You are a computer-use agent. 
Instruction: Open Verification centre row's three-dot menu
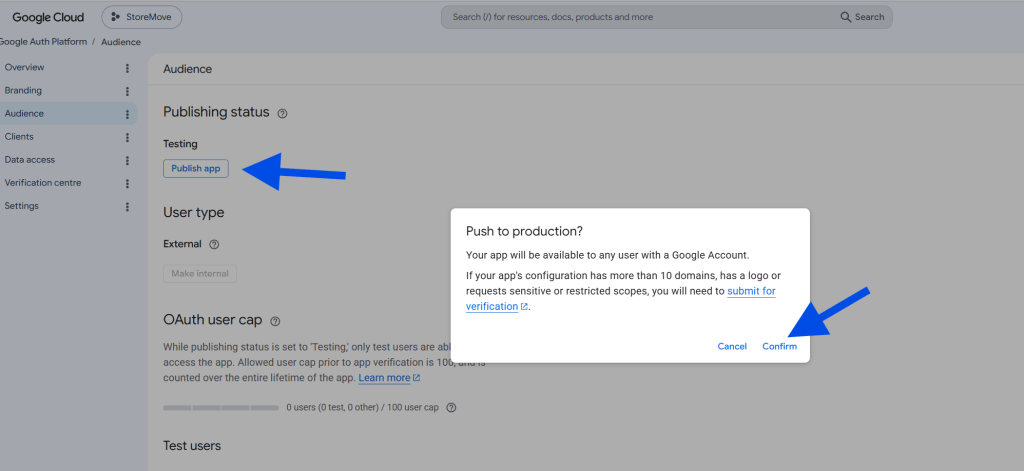coord(127,184)
